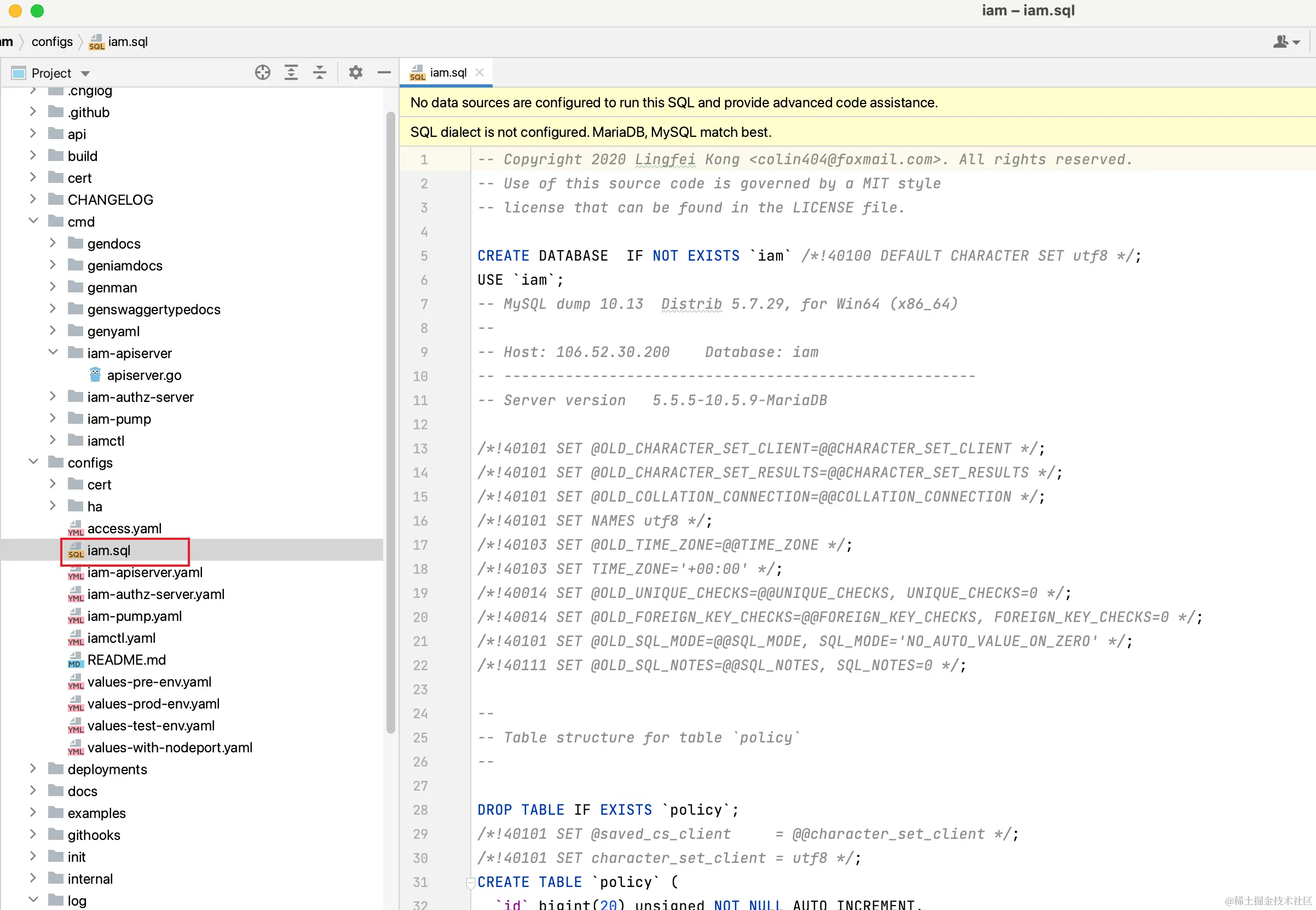Open Project panel settings gear
Image resolution: width=1316 pixels, height=910 pixels.
click(356, 72)
